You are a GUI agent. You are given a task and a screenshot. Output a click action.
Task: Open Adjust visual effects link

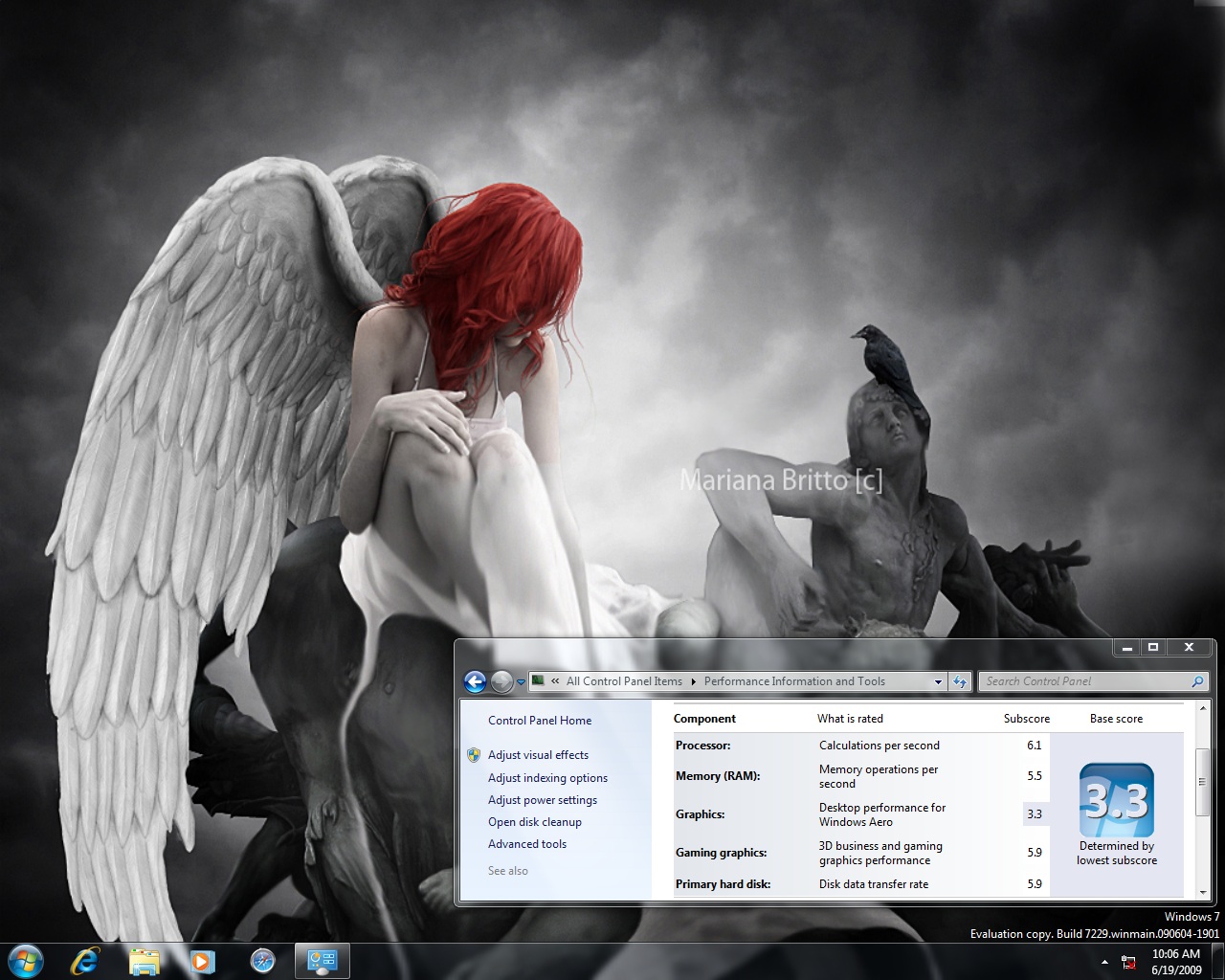coord(538,755)
